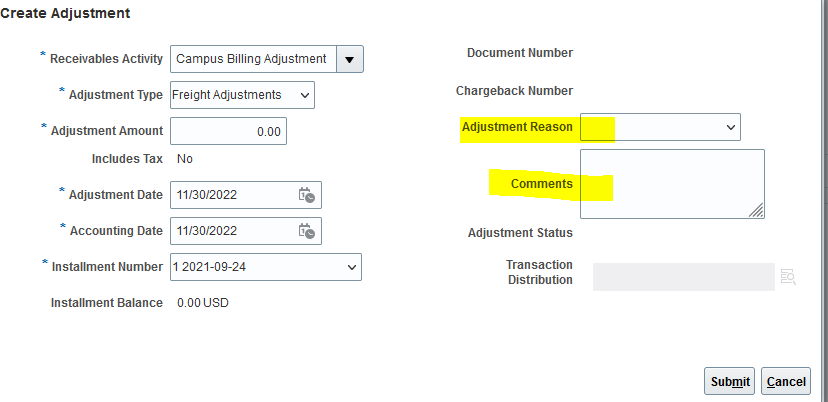Click the Transaction Distribution search icon

click(x=788, y=277)
